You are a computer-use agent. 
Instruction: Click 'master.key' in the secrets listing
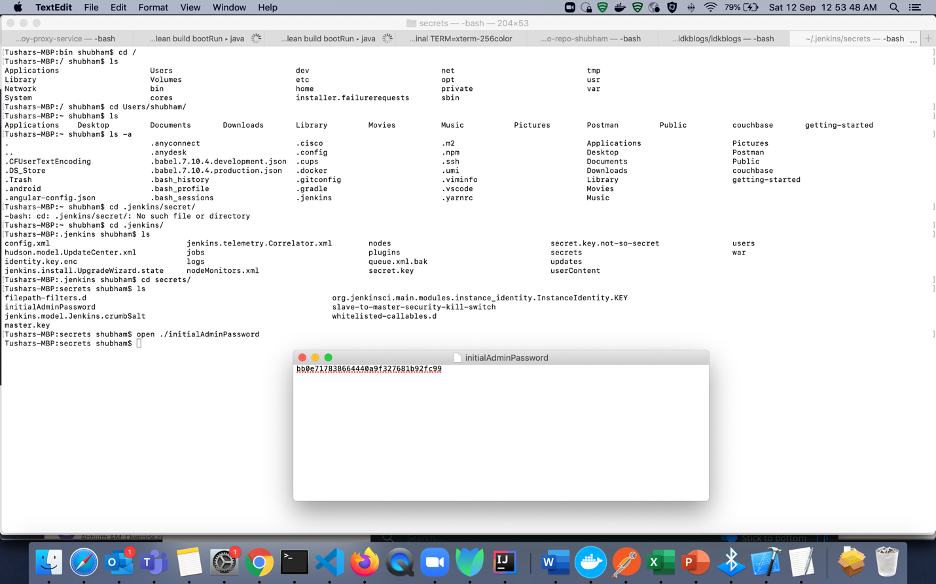click(x=27, y=325)
